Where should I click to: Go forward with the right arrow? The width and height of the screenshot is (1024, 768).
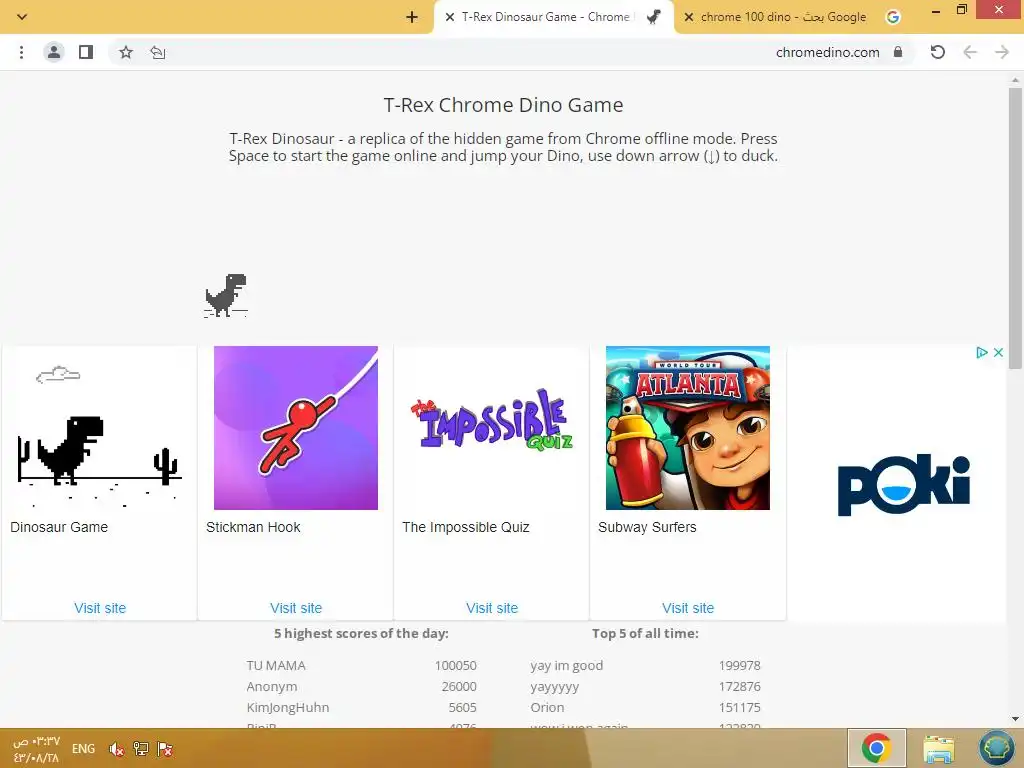(x=1002, y=52)
